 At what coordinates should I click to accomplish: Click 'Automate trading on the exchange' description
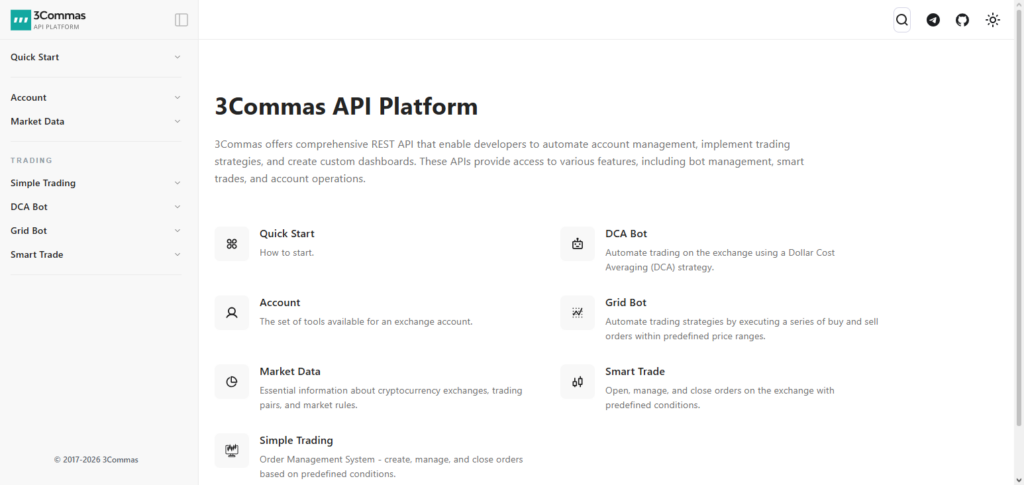click(x=720, y=260)
